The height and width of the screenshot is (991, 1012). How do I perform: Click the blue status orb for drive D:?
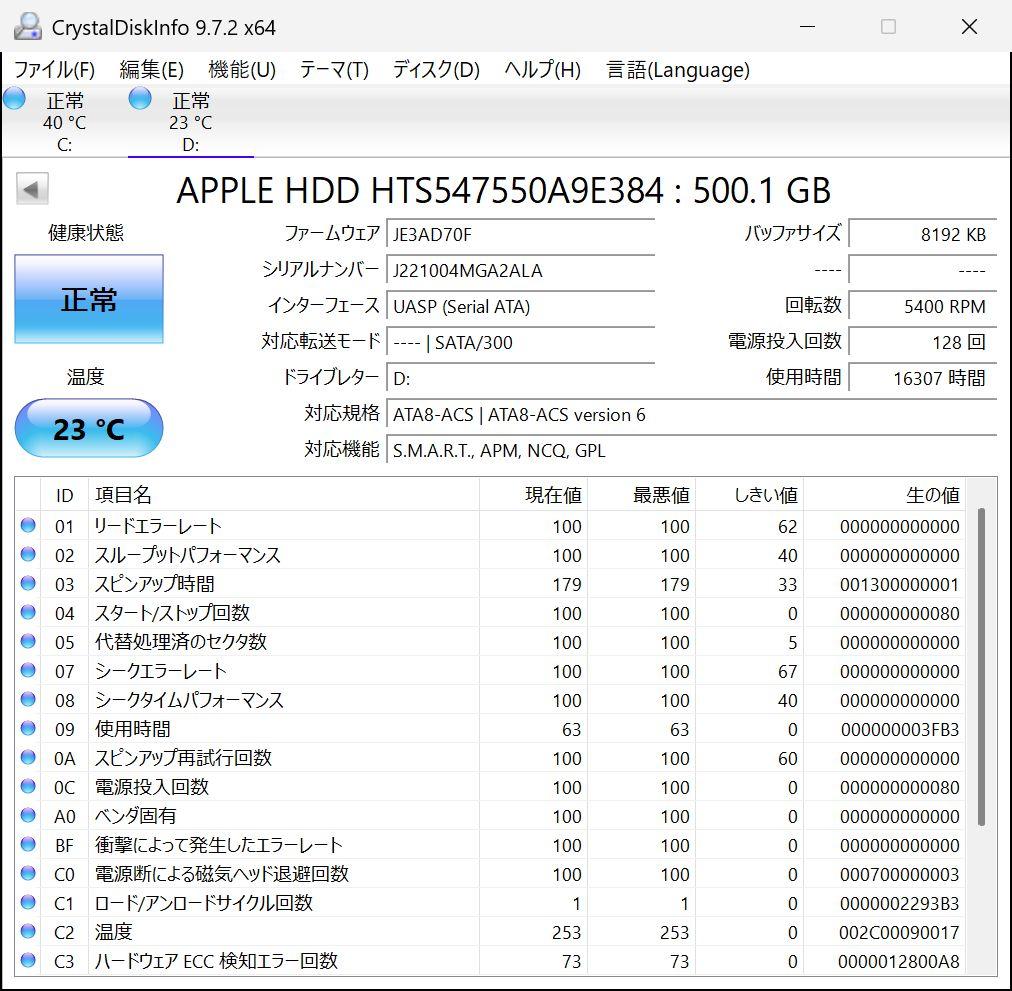(x=140, y=99)
